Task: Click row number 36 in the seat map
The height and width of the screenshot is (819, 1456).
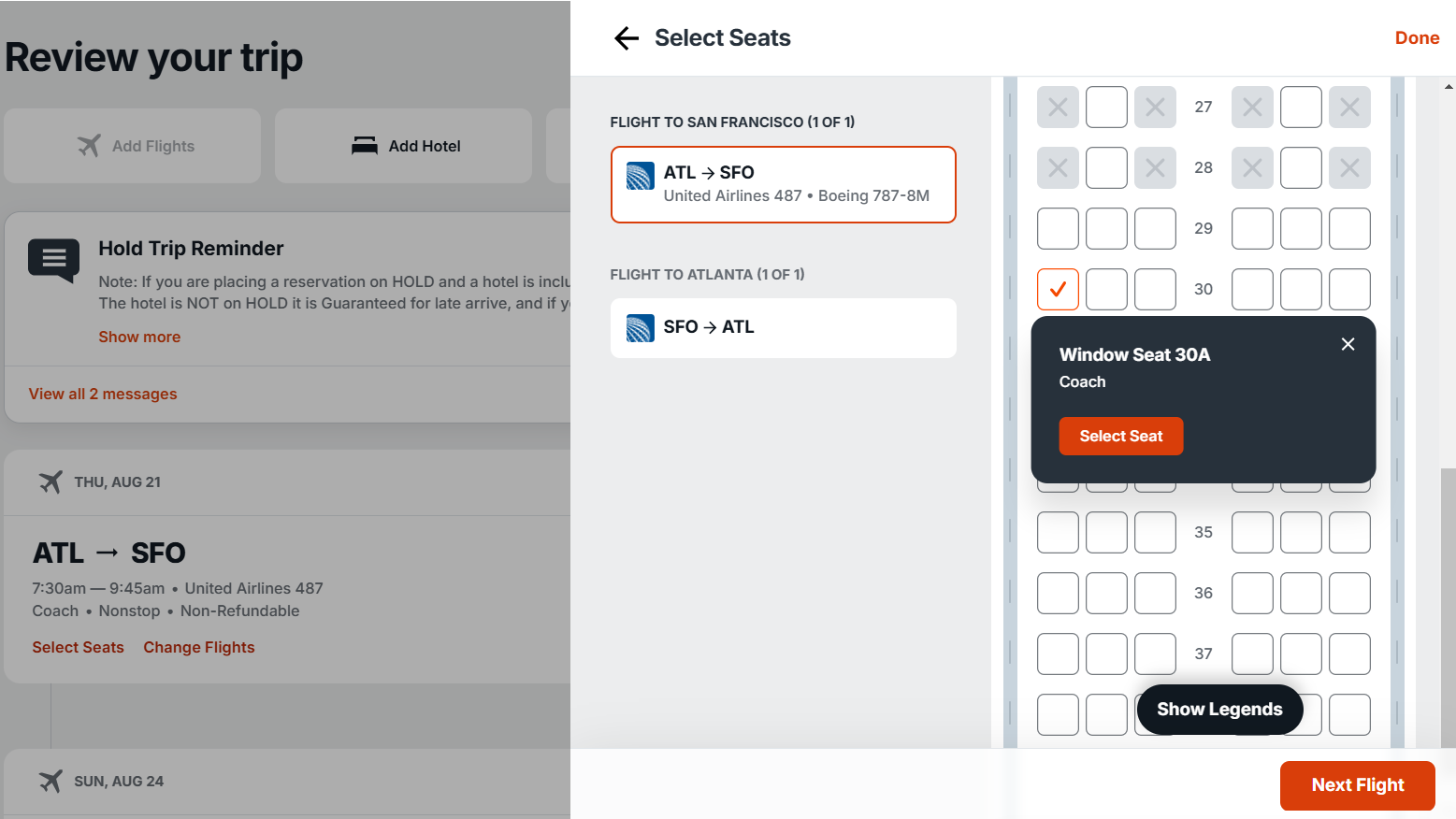Action: tap(1204, 594)
